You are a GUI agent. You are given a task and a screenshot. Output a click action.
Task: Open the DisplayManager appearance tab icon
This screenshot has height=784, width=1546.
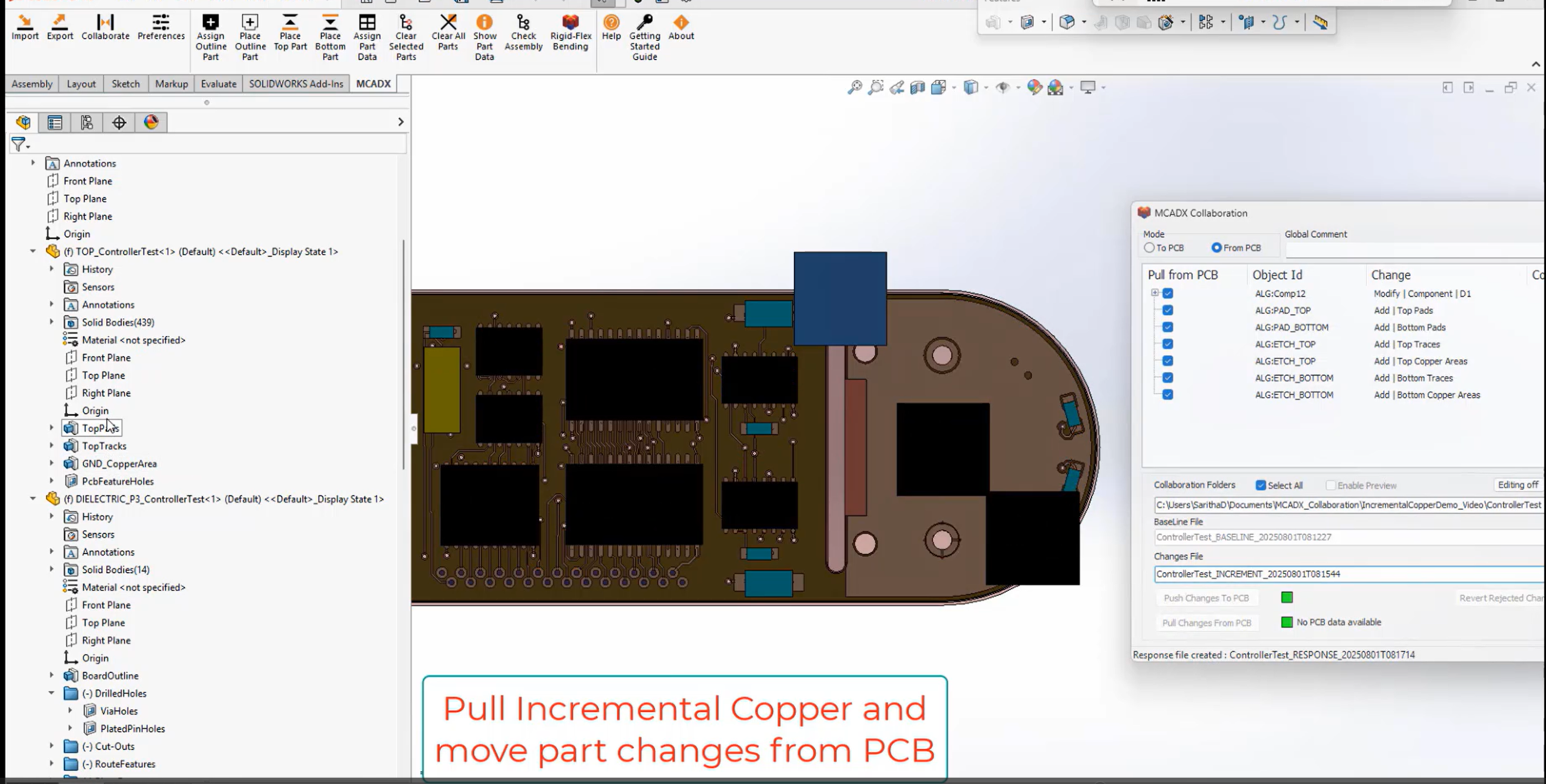(151, 123)
